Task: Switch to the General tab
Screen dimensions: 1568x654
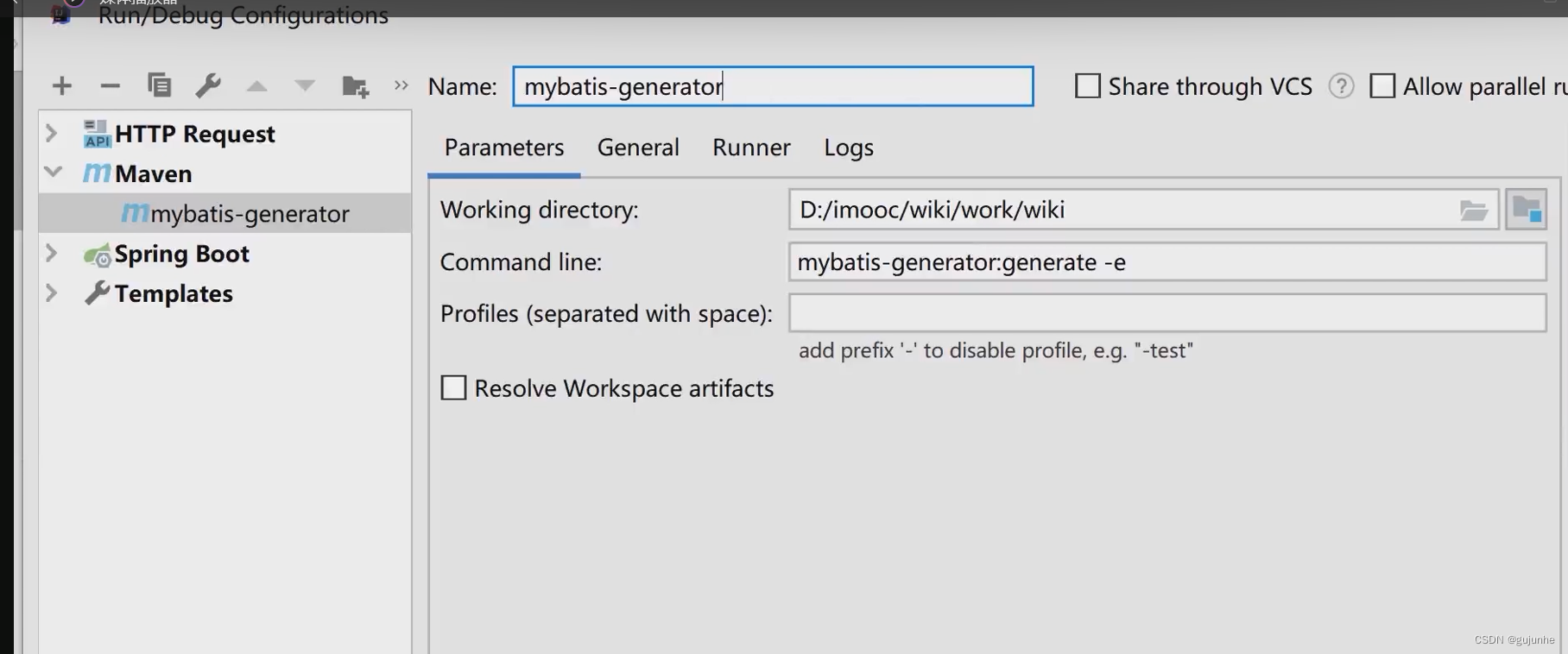Action: pos(638,148)
